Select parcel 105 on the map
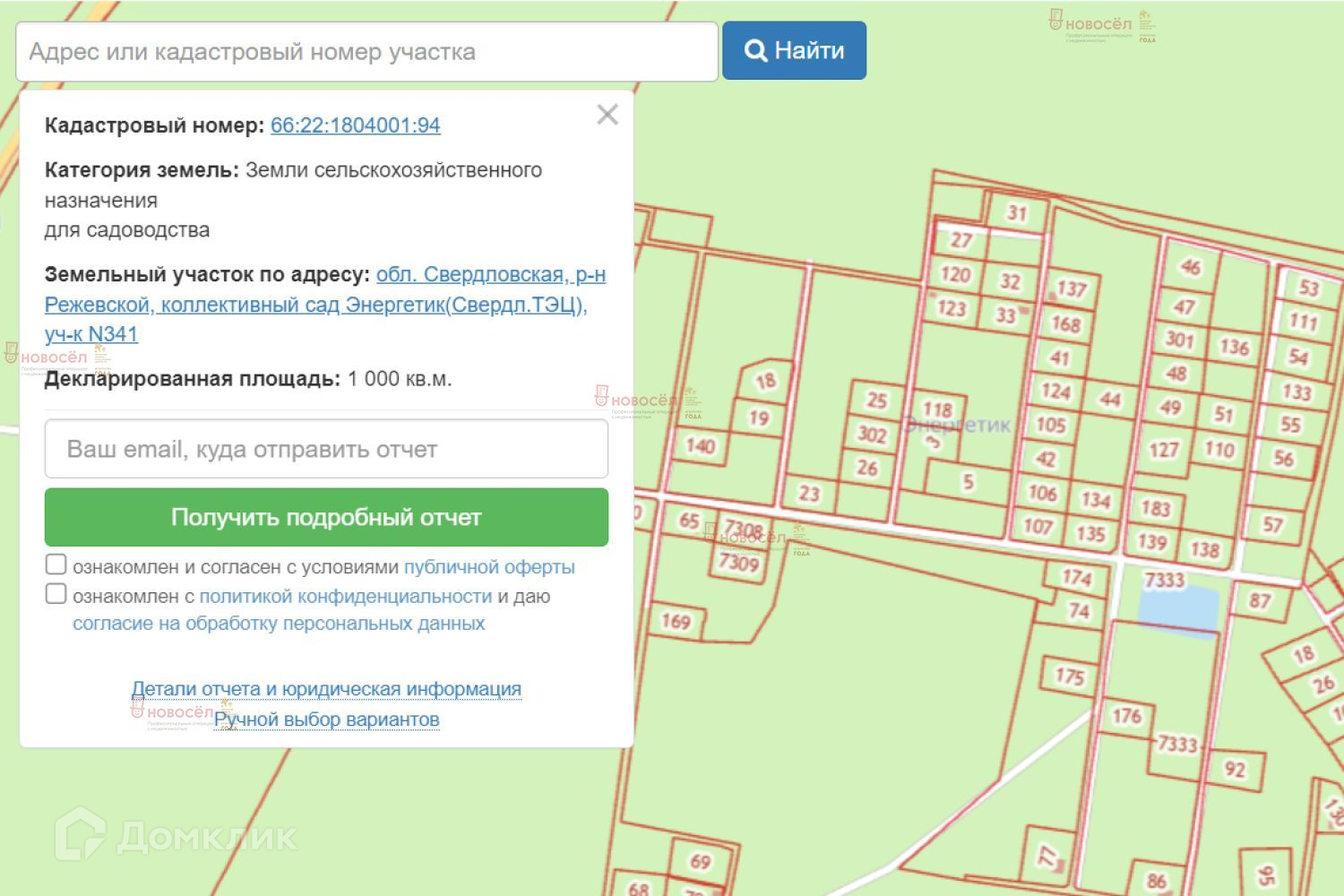This screenshot has height=896, width=1344. point(1050,425)
